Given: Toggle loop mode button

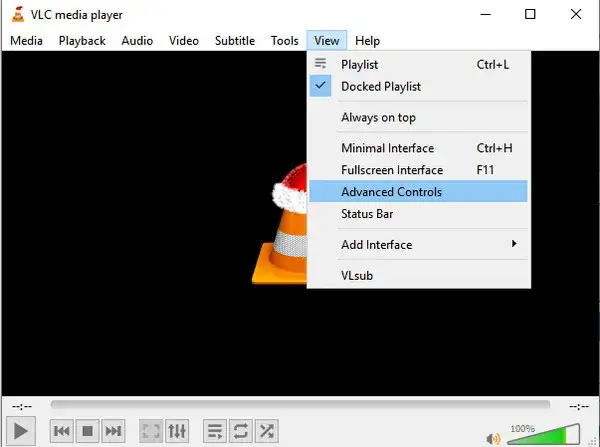Looking at the screenshot, I should coord(241,431).
